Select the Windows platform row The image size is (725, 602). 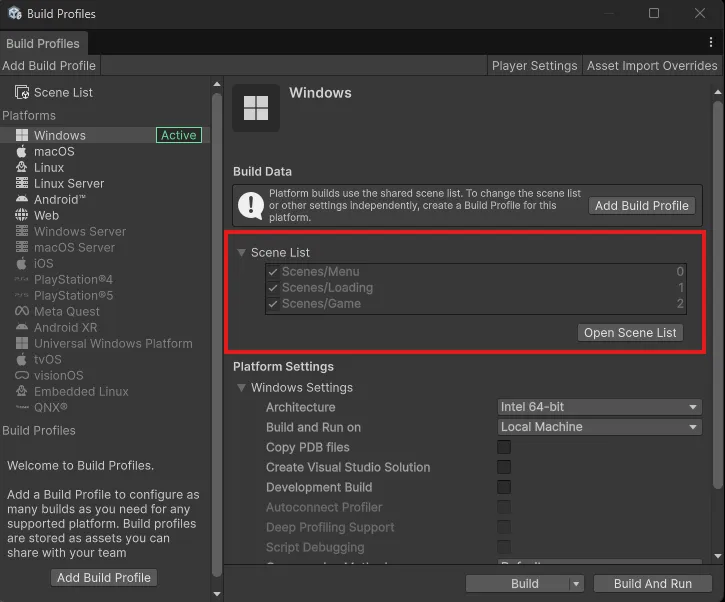105,135
